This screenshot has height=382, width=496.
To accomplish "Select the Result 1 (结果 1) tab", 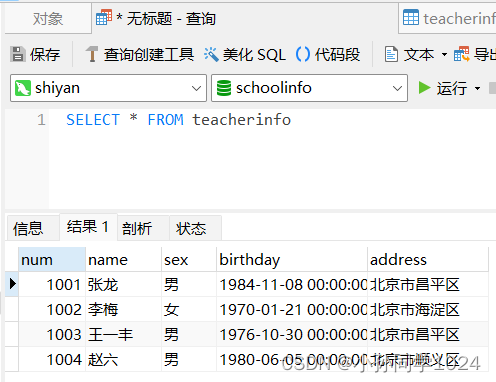I will pos(88,227).
